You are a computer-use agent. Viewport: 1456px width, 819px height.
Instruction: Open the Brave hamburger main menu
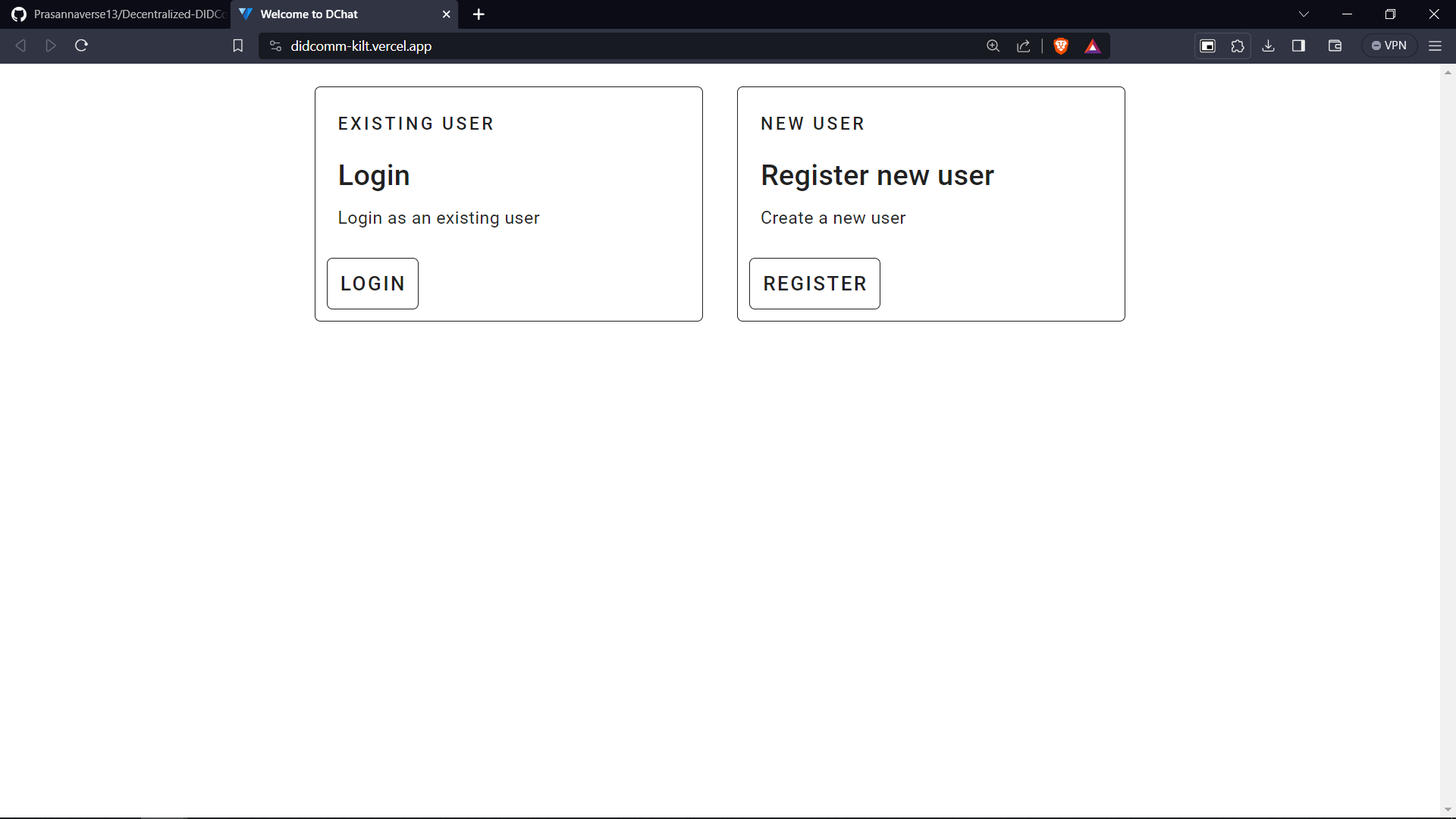coord(1435,46)
